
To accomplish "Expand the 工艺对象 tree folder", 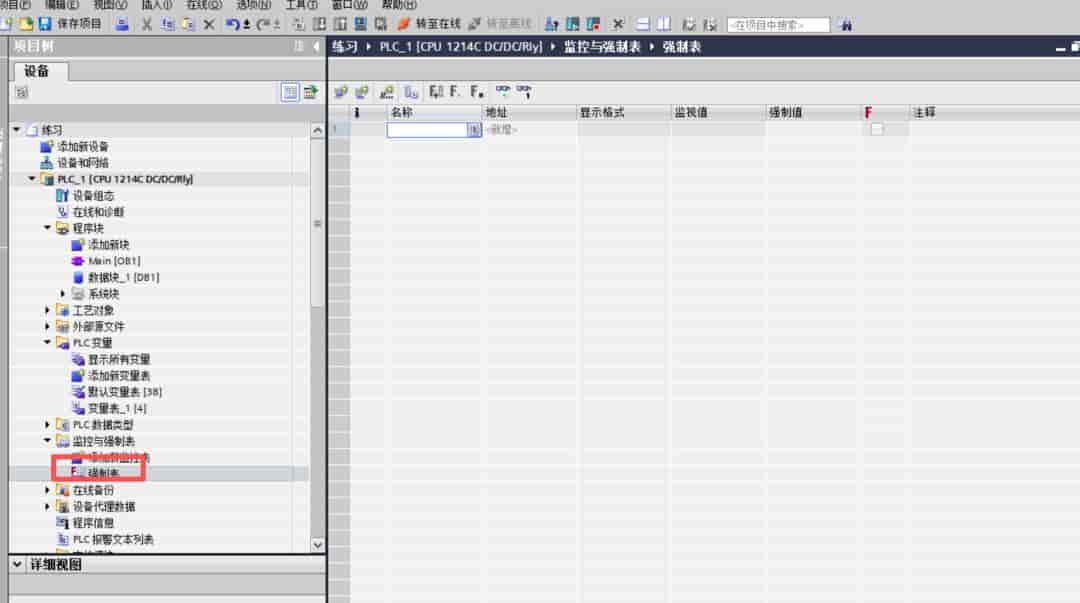I will (48, 310).
